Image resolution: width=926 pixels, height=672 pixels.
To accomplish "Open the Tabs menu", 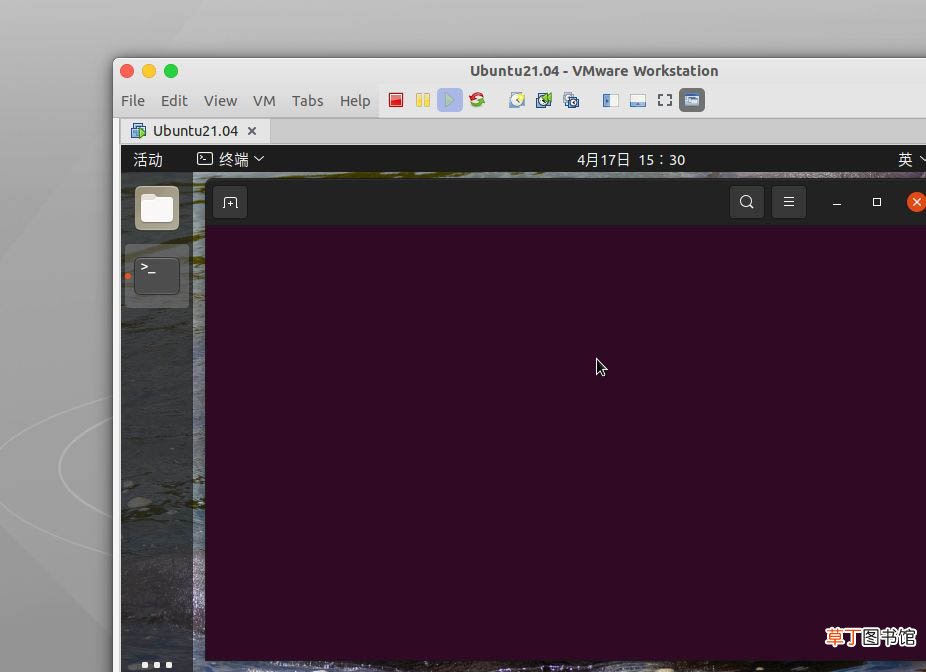I will (x=307, y=101).
